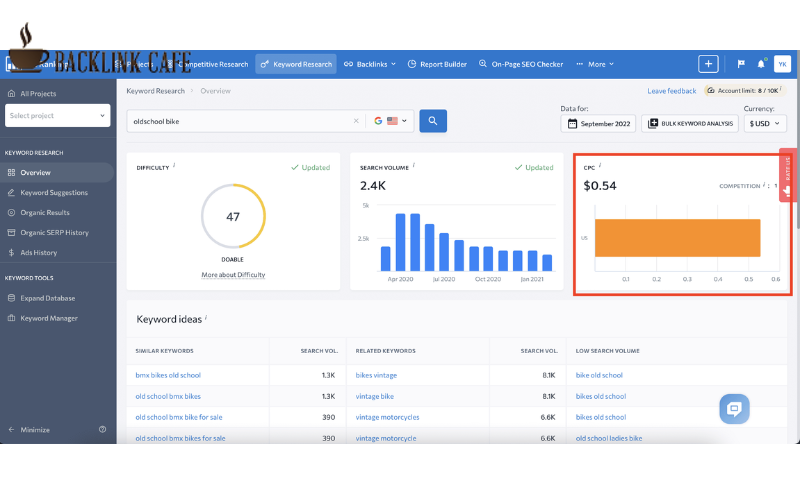Viewport: 800px width, 500px height.
Task: Click the orange US CPC bar
Action: click(678, 238)
